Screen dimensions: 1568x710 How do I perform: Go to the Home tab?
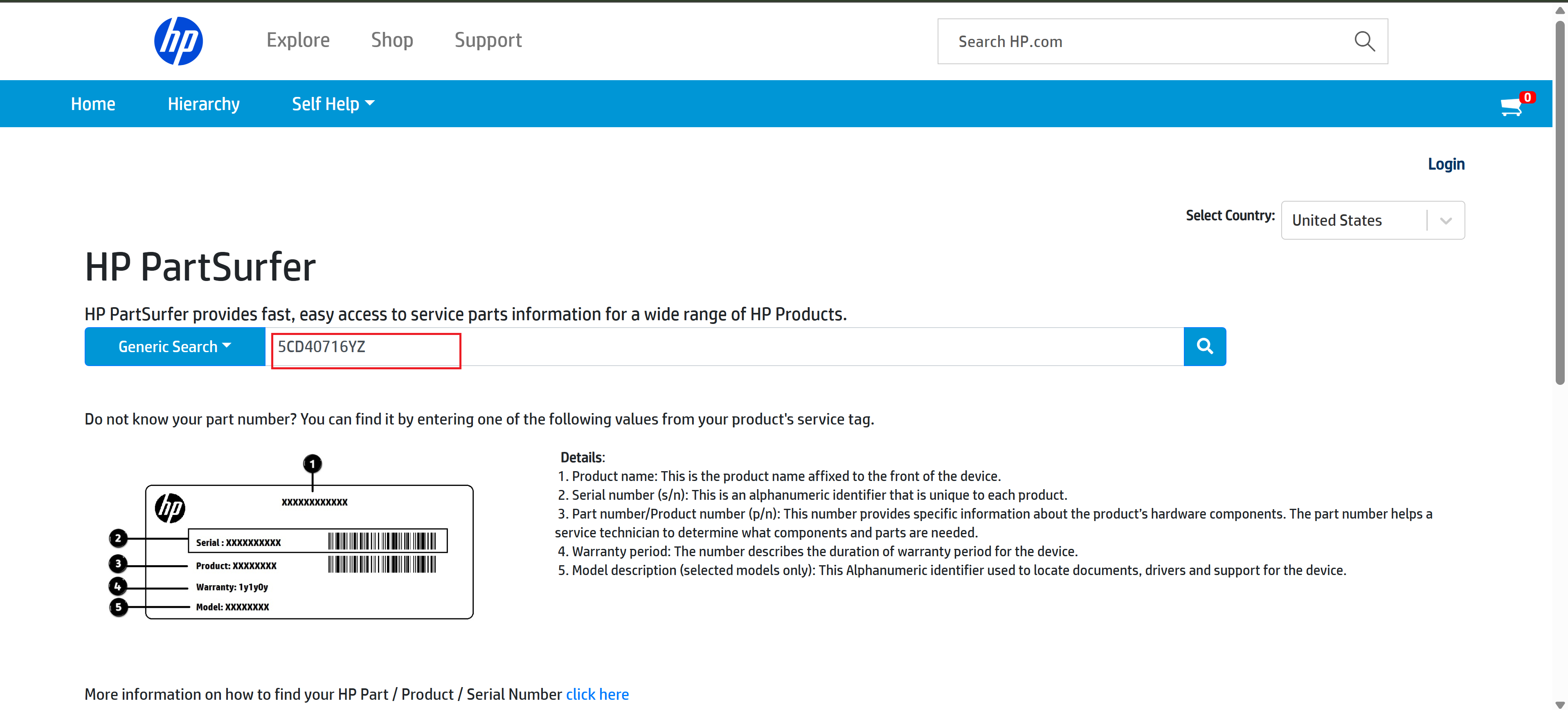pyautogui.click(x=92, y=104)
